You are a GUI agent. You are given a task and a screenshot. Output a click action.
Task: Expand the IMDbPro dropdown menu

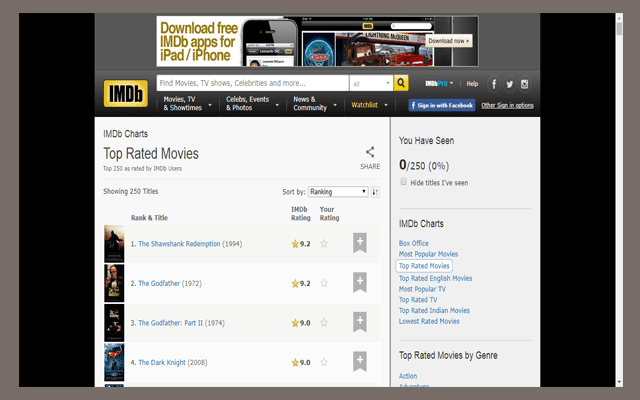tap(438, 84)
